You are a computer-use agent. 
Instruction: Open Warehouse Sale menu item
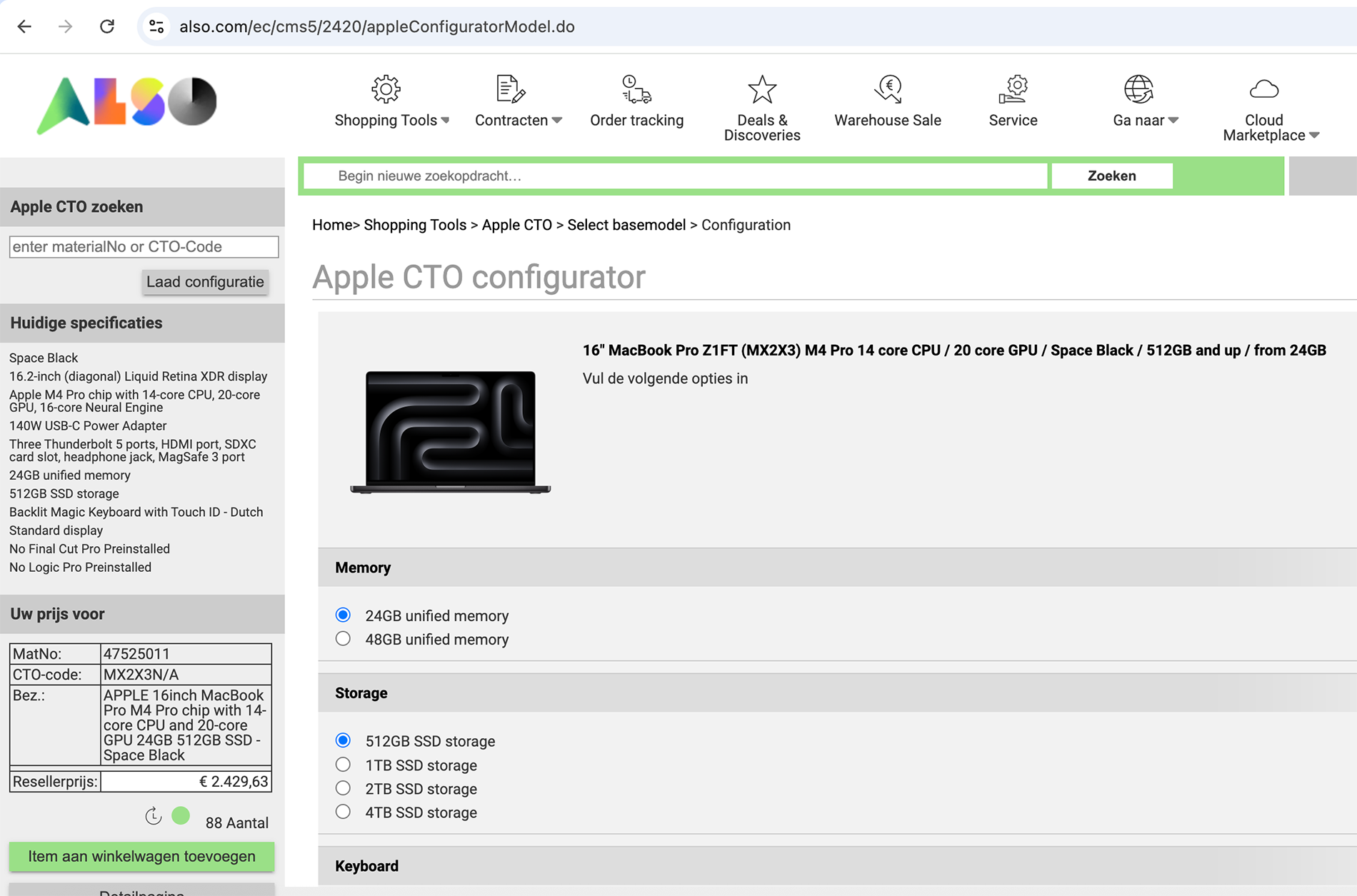point(888,120)
